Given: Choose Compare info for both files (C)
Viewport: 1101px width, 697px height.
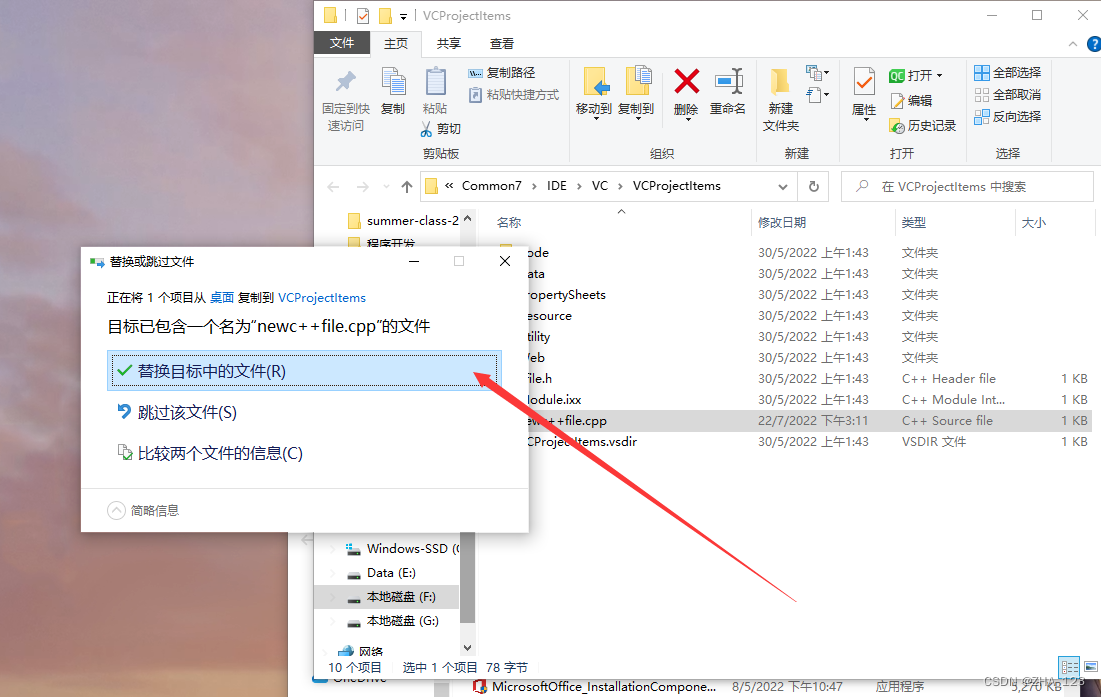Looking at the screenshot, I should pyautogui.click(x=210, y=453).
